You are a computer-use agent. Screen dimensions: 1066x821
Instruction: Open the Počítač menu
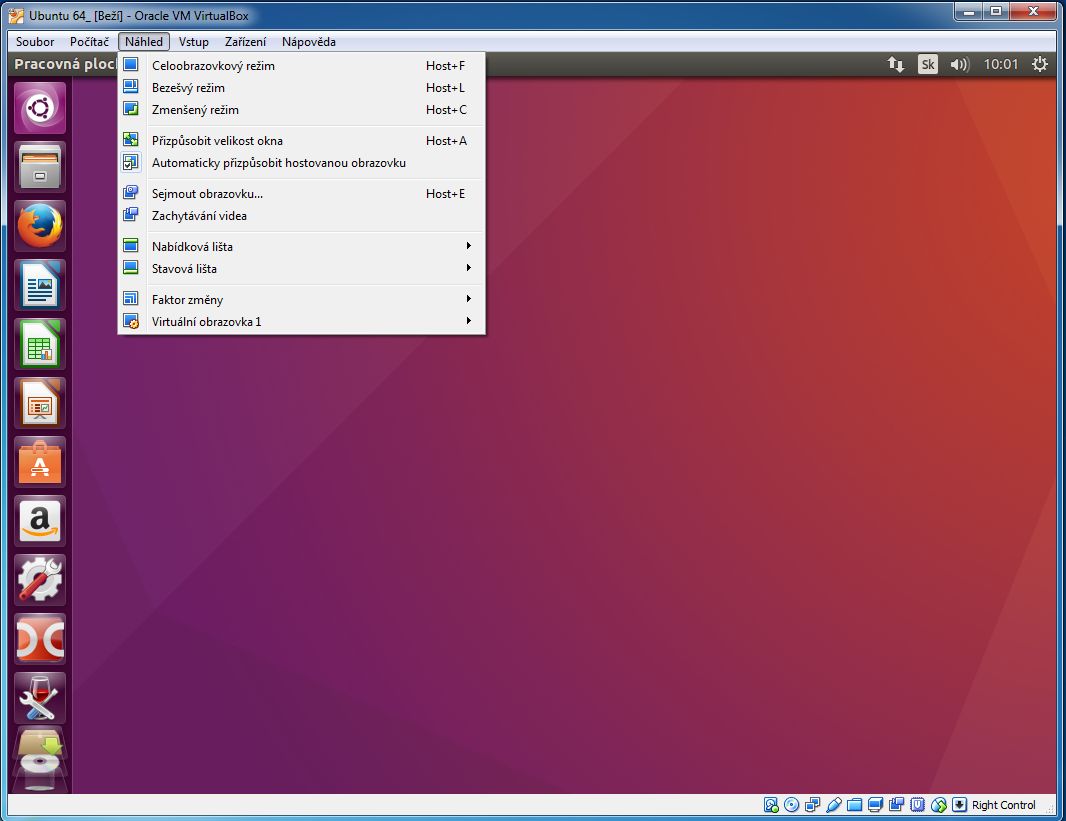[x=89, y=41]
